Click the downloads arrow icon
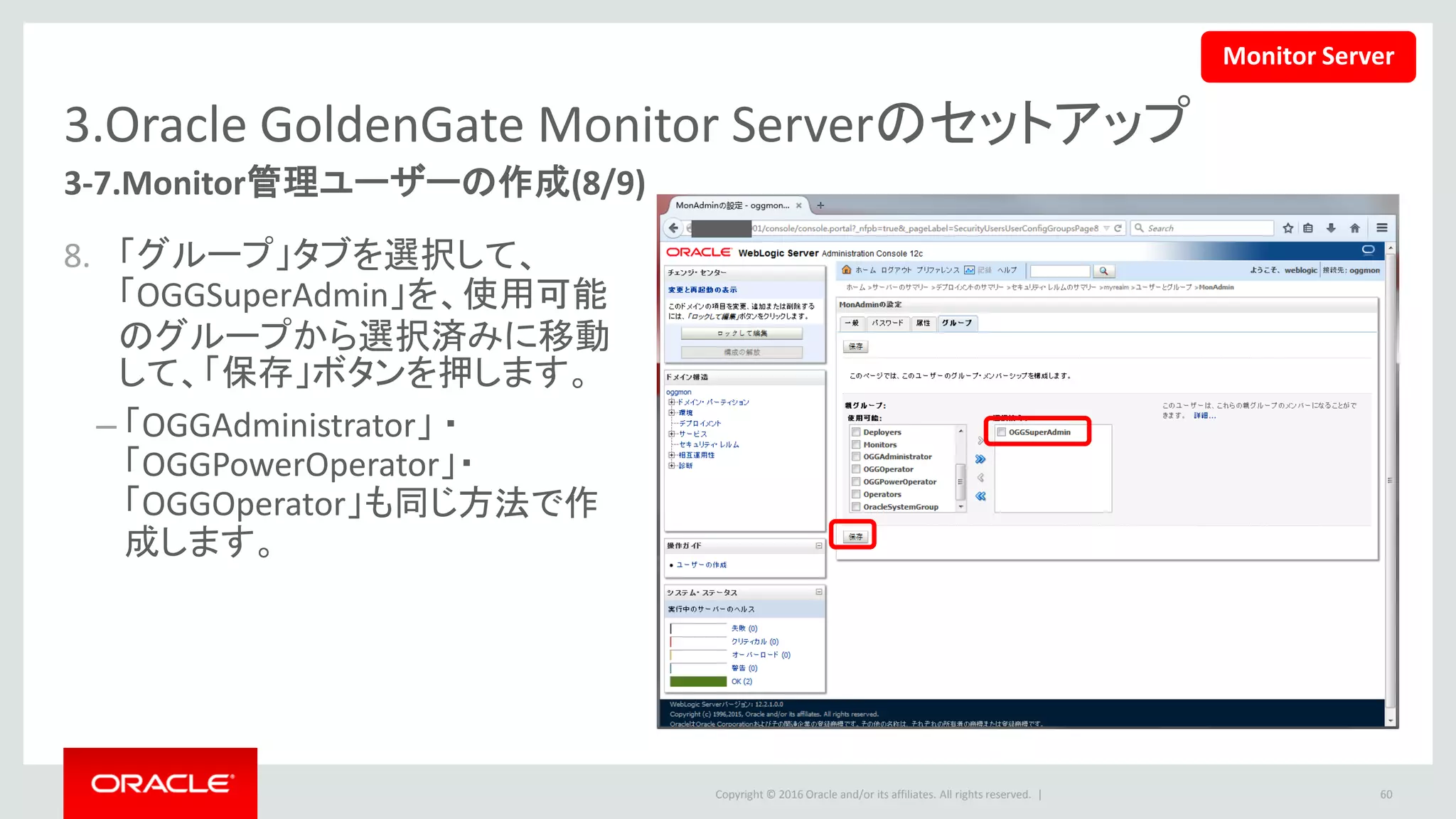Image resolution: width=1456 pixels, height=819 pixels. [1331, 228]
